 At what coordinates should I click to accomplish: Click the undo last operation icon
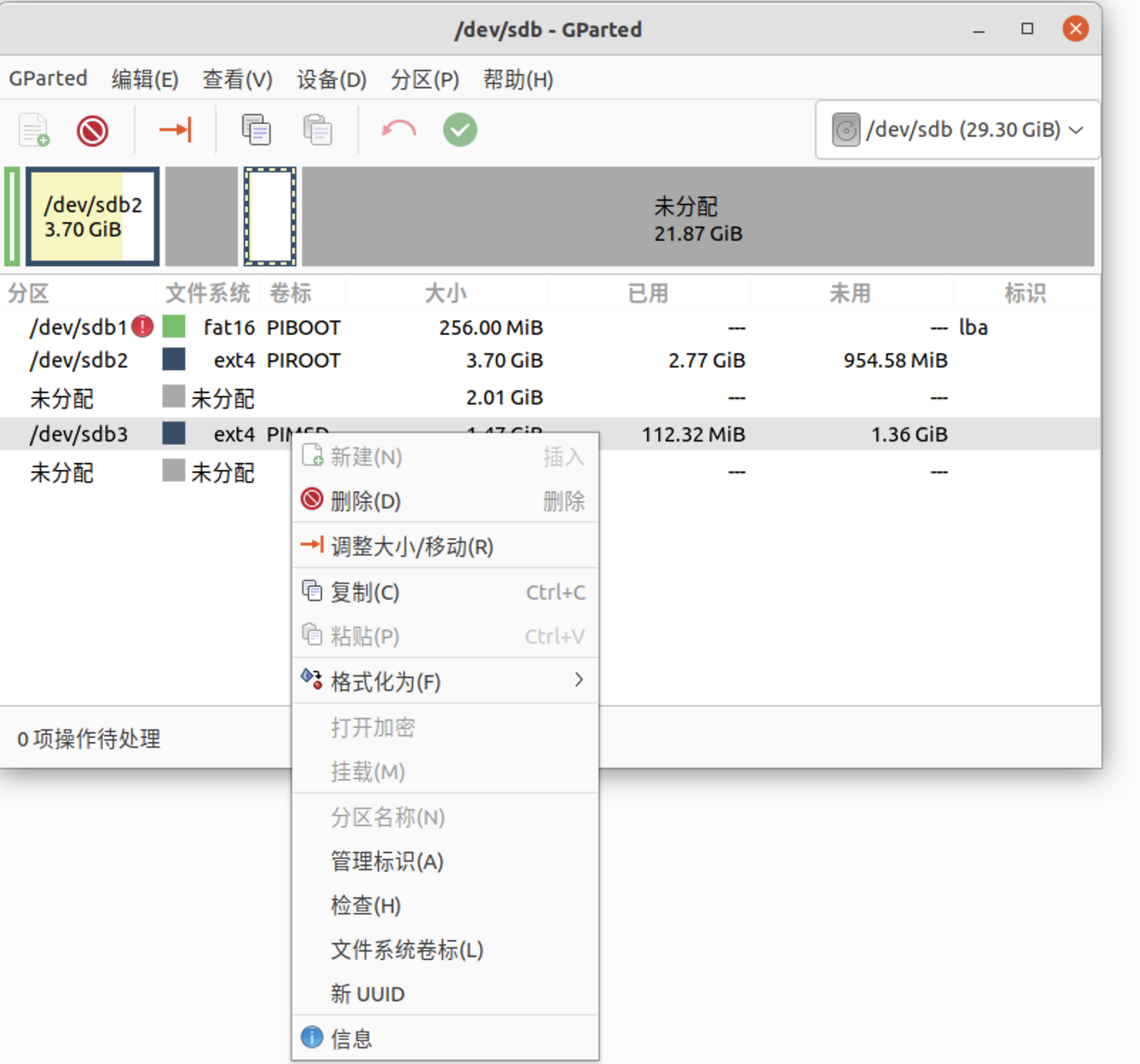click(398, 130)
